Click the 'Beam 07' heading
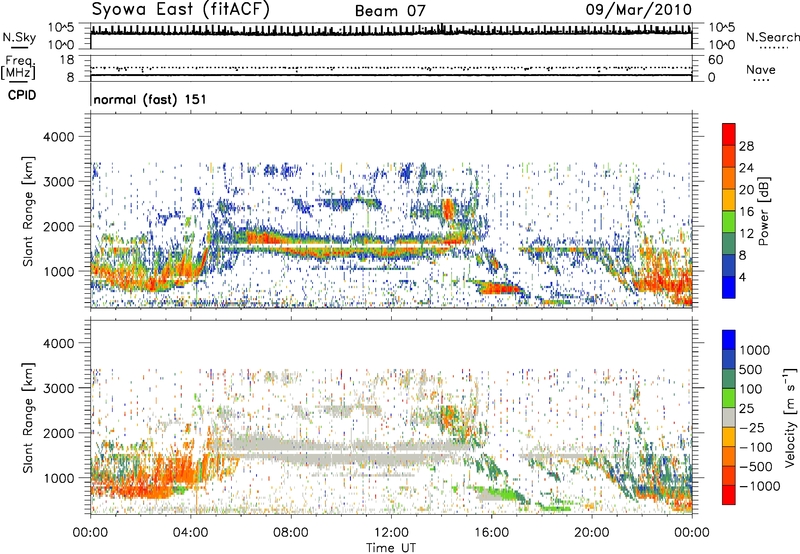This screenshot has width=800, height=554. coord(390,11)
